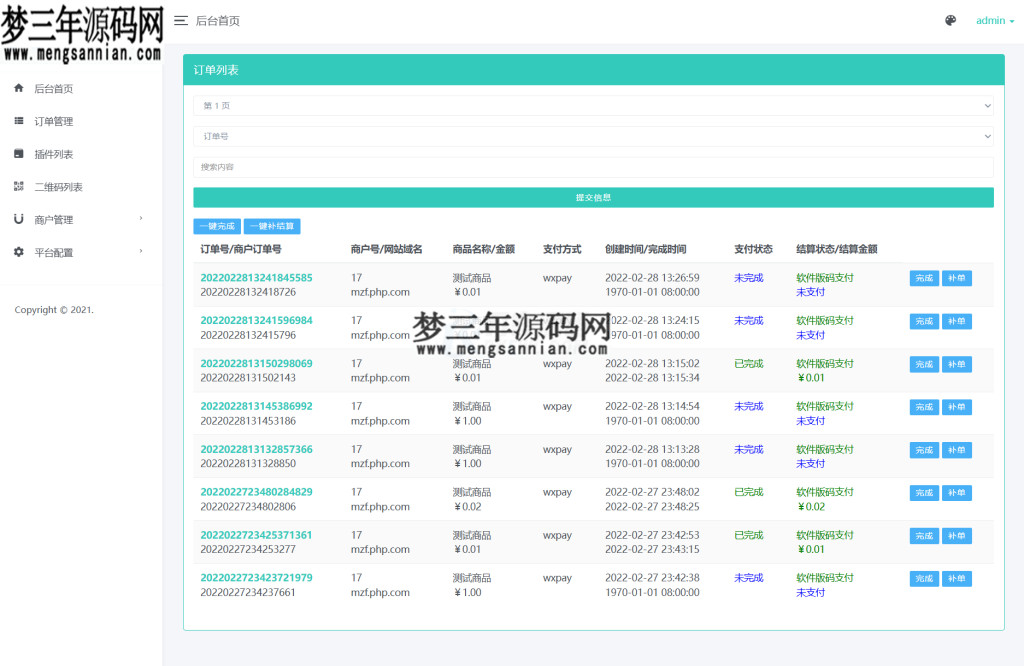Click 完成 for order 2022022813241596984
The width and height of the screenshot is (1024, 666).
click(x=924, y=321)
